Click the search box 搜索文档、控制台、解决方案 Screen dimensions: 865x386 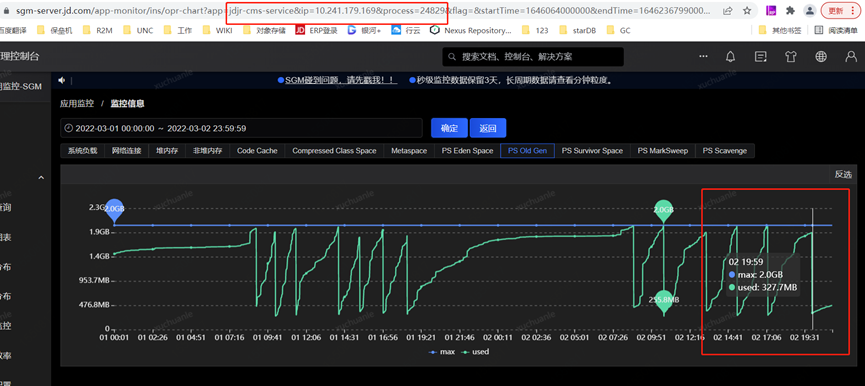(533, 57)
